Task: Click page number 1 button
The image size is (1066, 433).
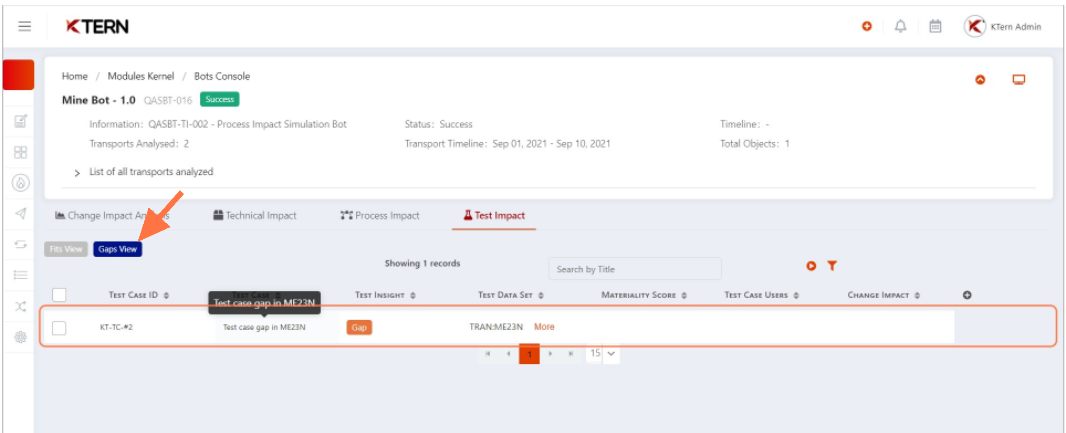Action: tap(529, 353)
